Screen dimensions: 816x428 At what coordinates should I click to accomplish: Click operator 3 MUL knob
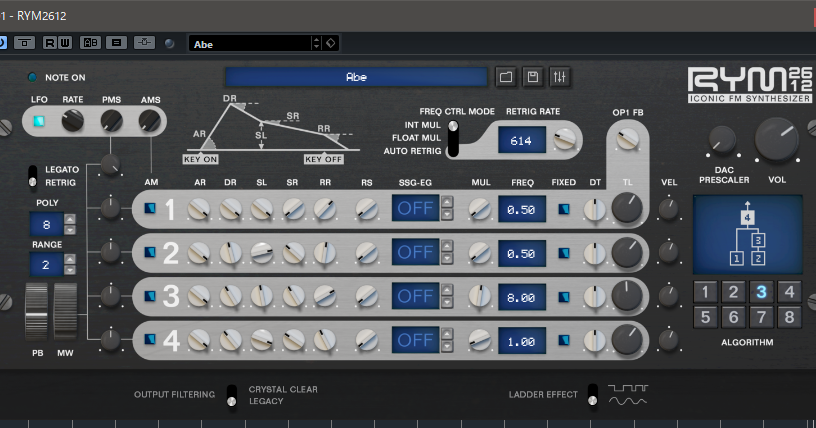[x=479, y=296]
